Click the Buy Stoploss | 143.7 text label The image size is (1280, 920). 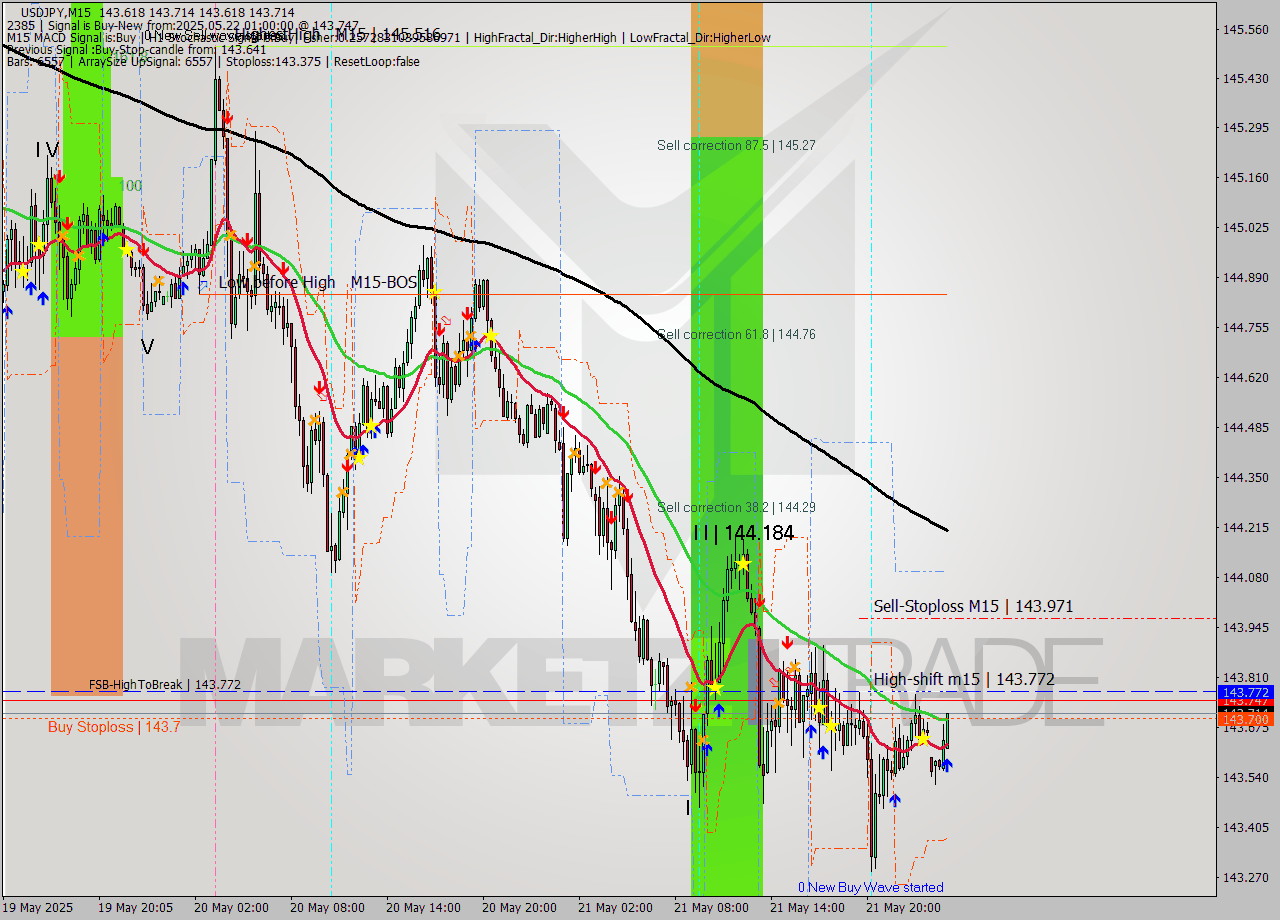point(112,727)
